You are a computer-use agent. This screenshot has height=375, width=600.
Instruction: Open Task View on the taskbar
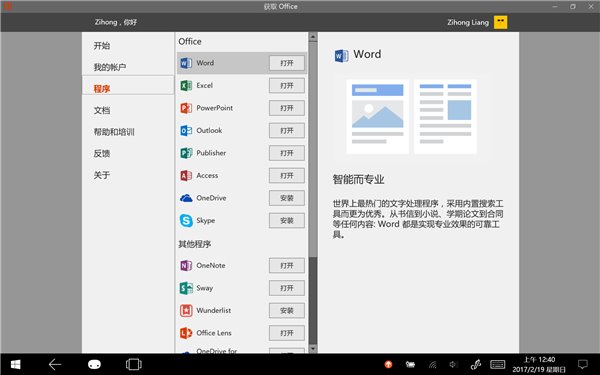[x=134, y=364]
